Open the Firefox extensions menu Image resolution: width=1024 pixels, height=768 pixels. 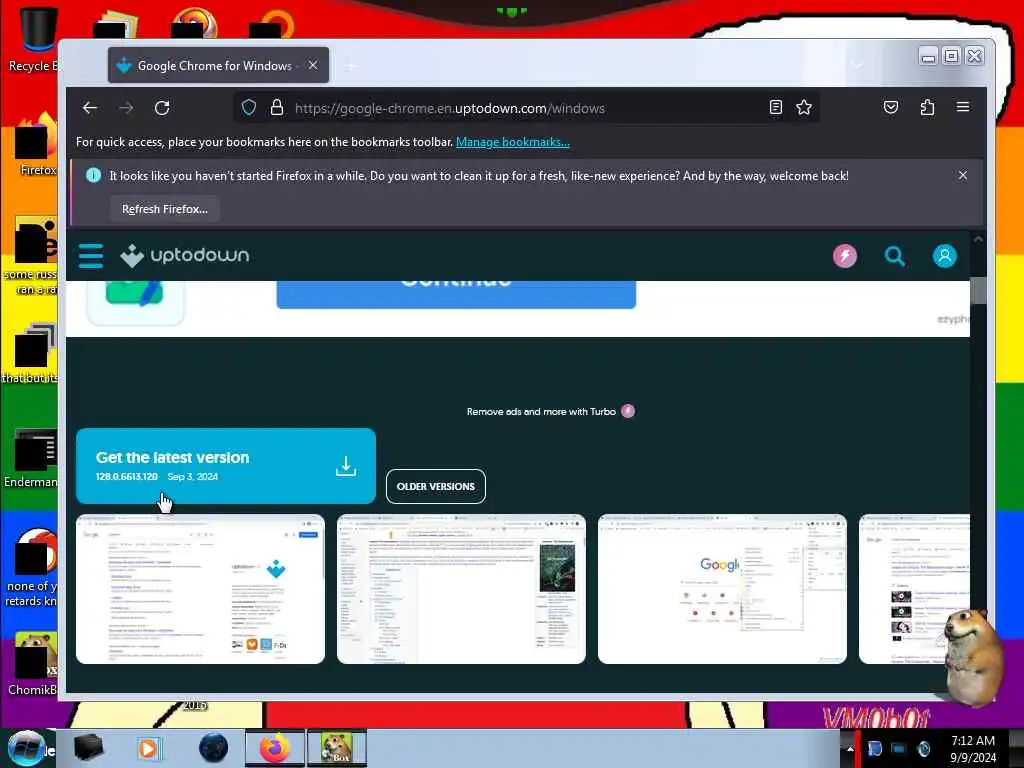tap(927, 107)
